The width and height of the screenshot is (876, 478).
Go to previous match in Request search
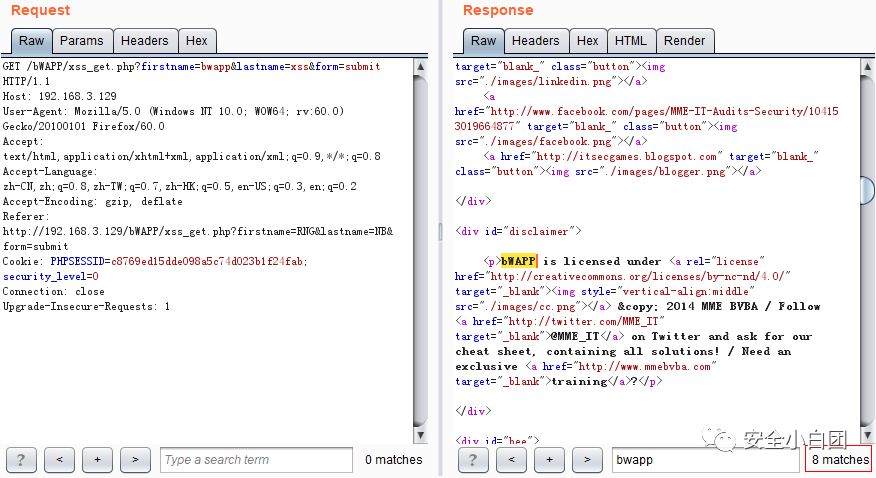pyautogui.click(x=59, y=460)
